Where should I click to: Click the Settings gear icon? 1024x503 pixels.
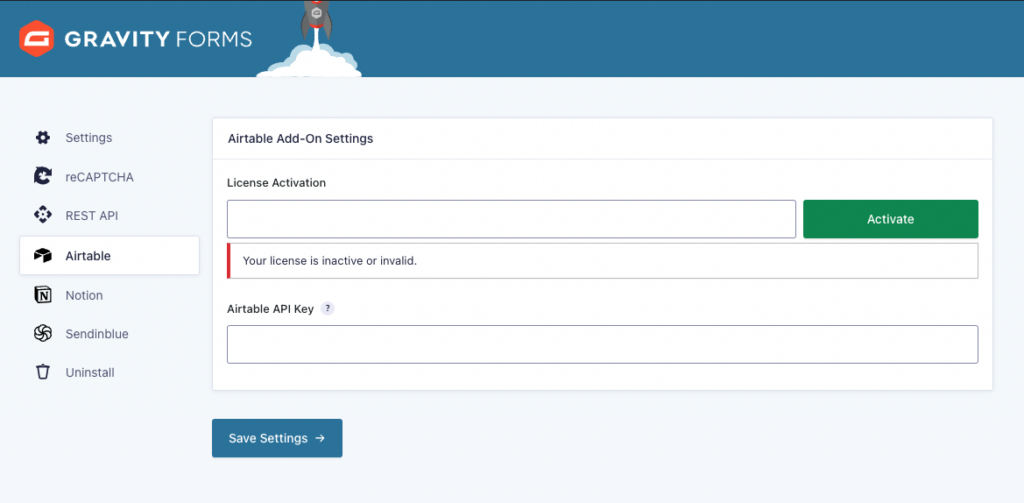[x=42, y=138]
